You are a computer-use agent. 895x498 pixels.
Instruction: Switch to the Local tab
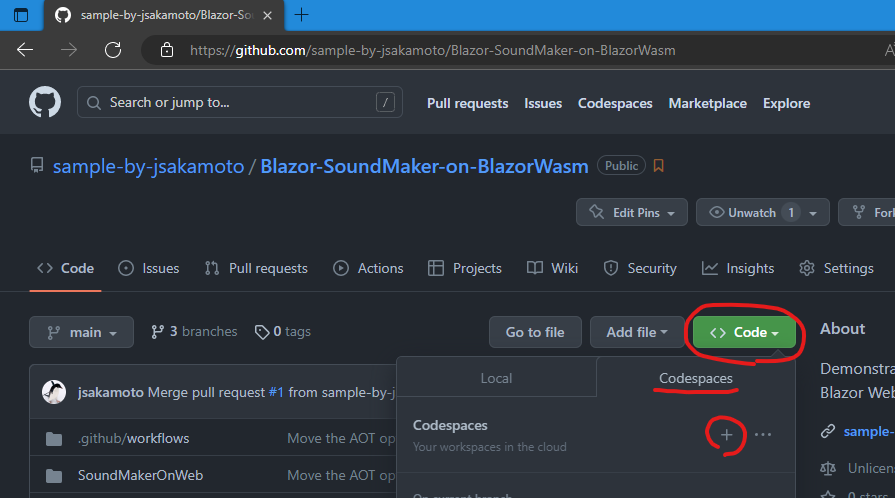click(496, 378)
